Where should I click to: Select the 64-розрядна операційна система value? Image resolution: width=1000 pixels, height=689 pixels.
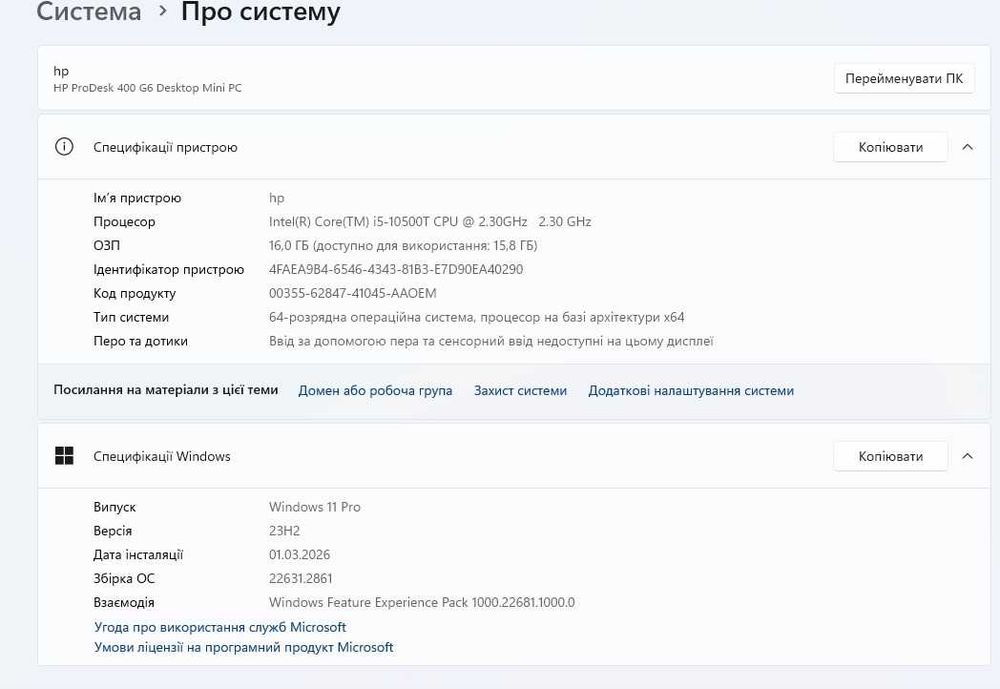pyautogui.click(x=476, y=317)
